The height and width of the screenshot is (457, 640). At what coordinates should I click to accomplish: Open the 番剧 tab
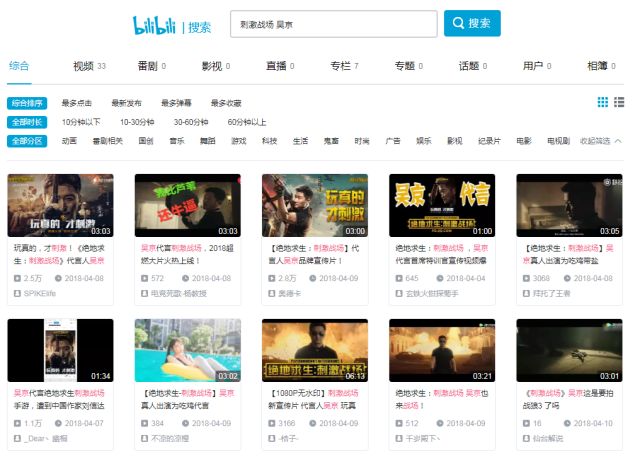coord(151,66)
